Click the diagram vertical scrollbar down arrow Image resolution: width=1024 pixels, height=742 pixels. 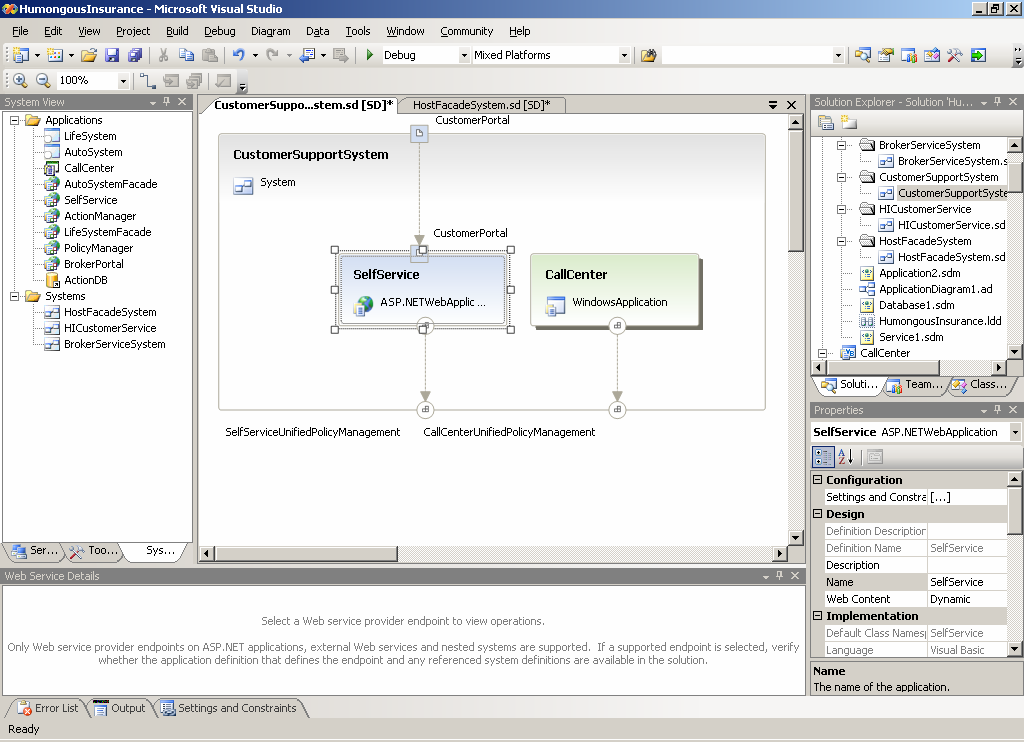click(x=795, y=538)
